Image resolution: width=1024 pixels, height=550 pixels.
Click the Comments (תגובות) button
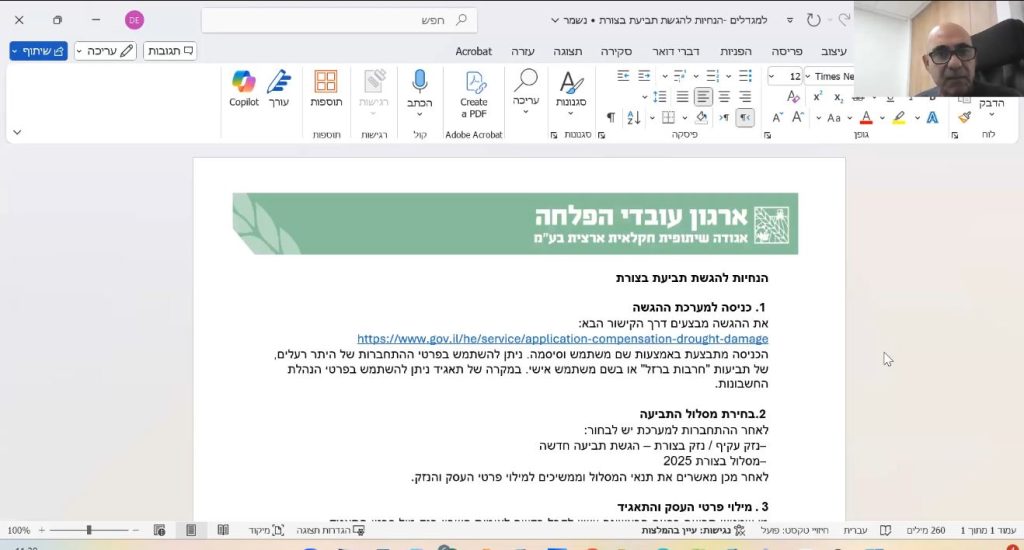coord(170,50)
